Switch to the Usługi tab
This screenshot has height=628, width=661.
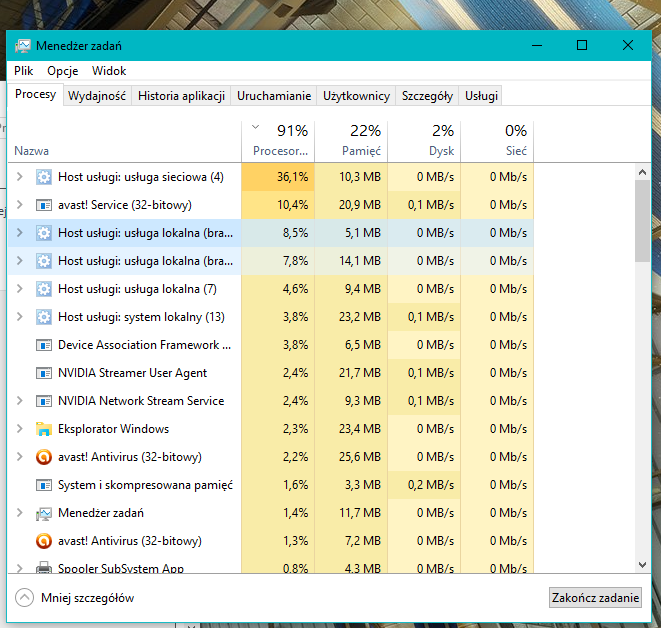(x=481, y=96)
